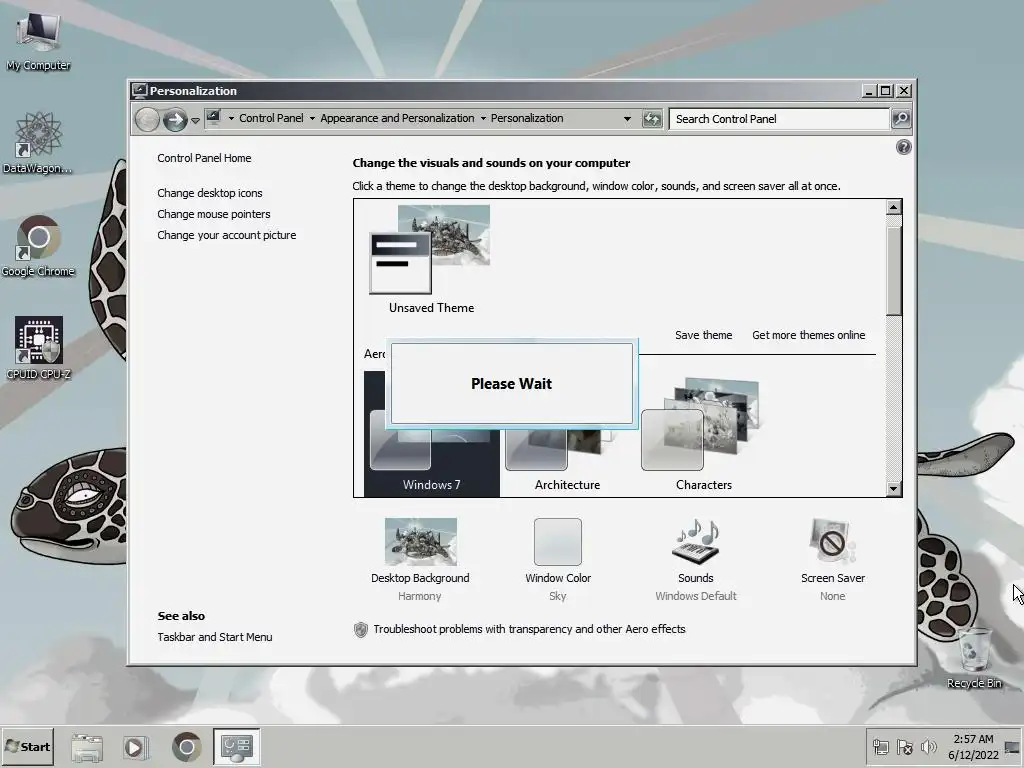This screenshot has height=768, width=1024.
Task: Open the Screen Saver settings
Action: tap(833, 560)
